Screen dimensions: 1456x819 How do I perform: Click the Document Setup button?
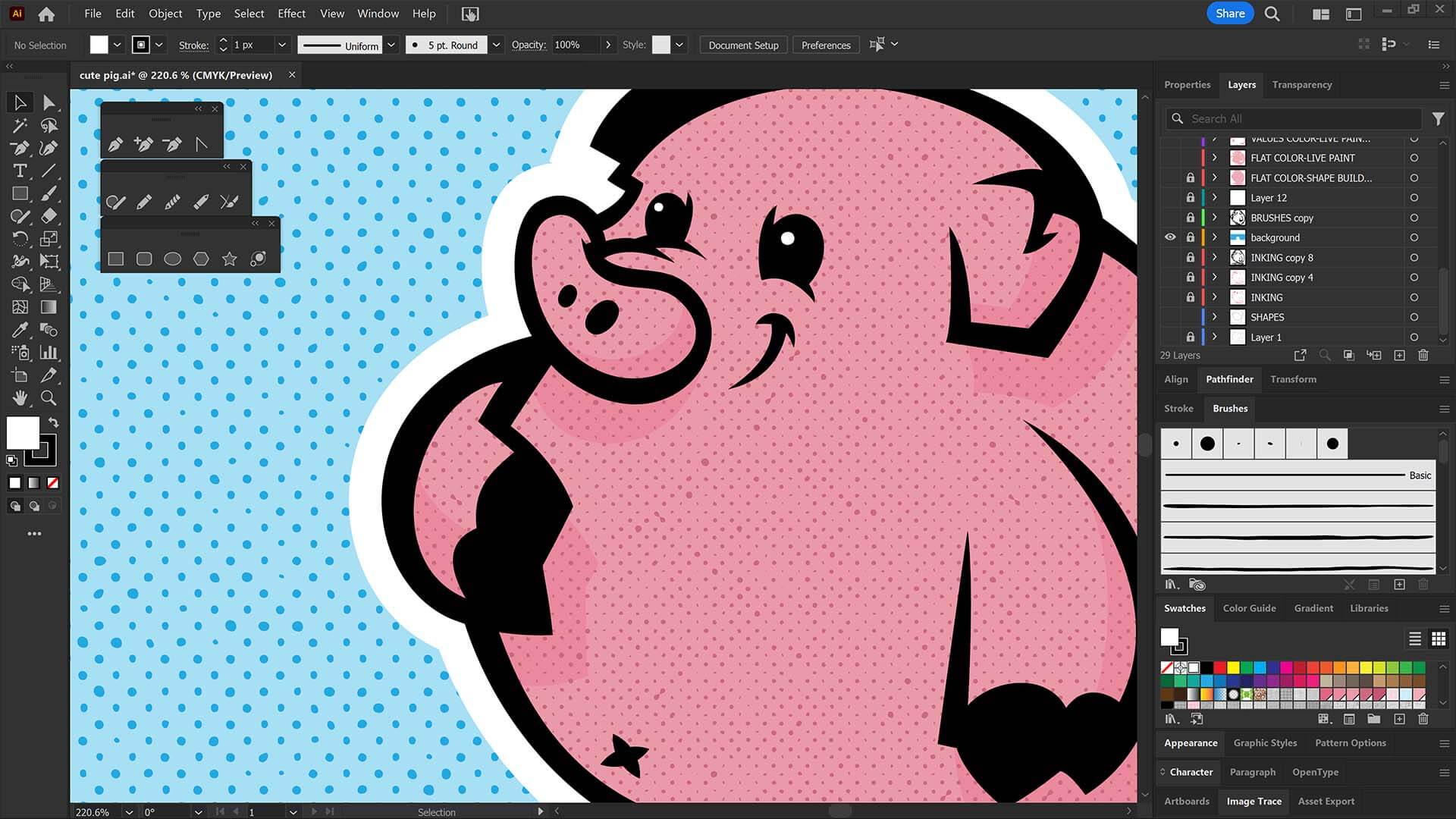(x=743, y=45)
